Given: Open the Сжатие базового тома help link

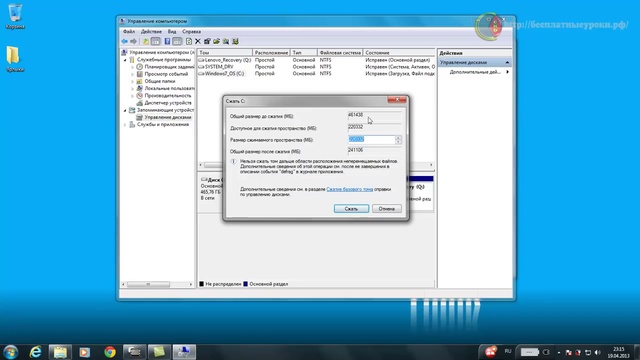Looking at the screenshot, I should coord(350,189).
